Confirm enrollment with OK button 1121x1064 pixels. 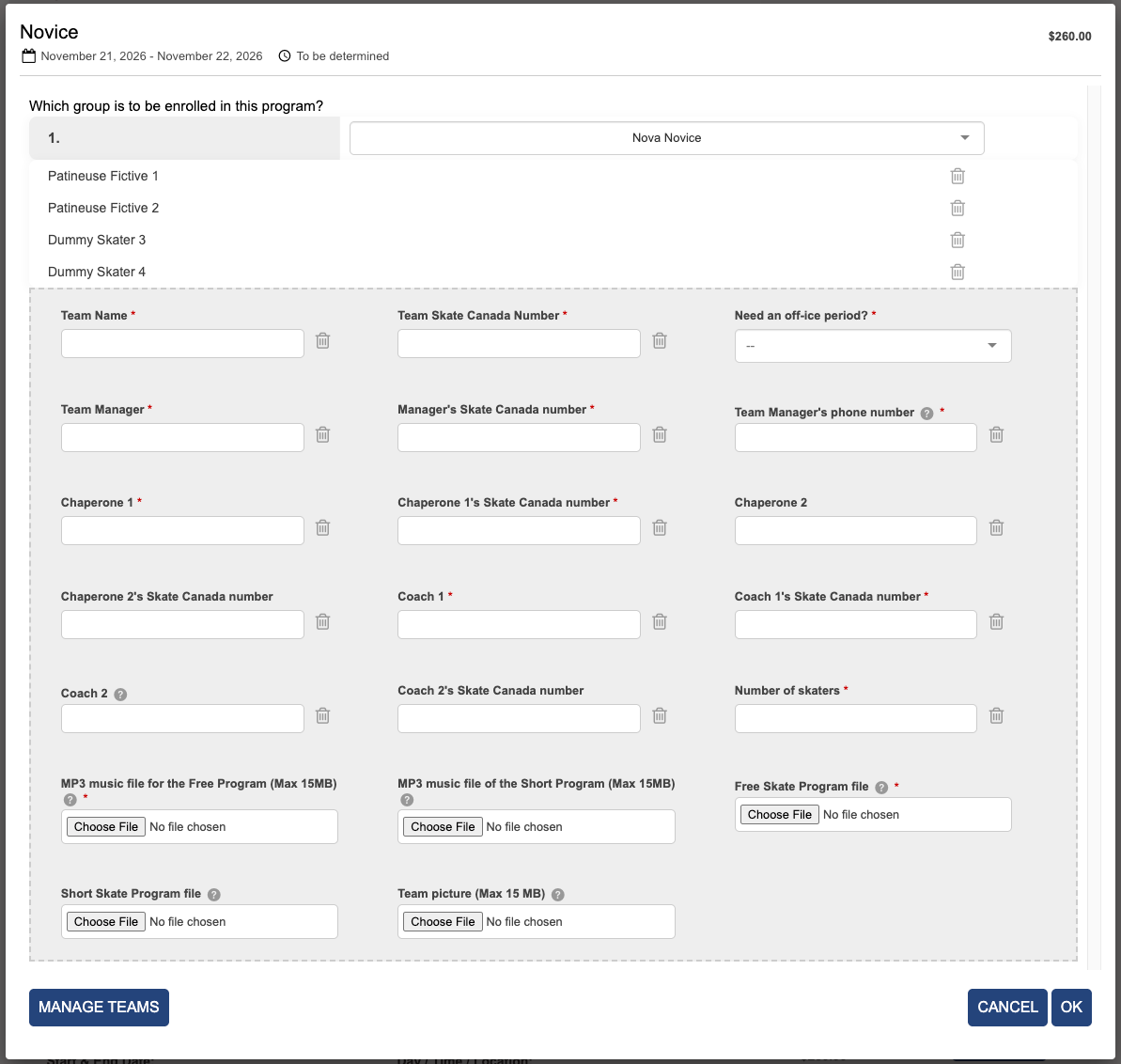(x=1071, y=1008)
